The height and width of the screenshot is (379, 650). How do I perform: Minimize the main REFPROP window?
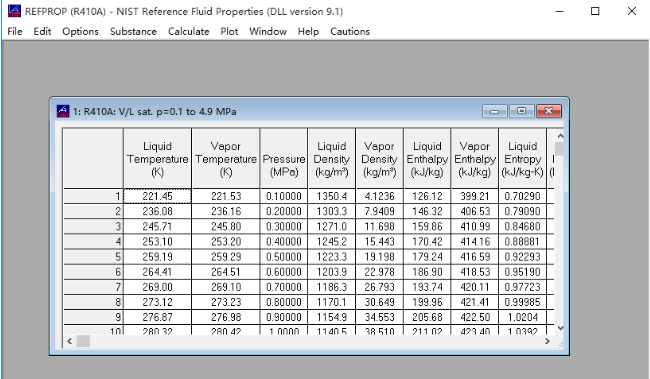pyautogui.click(x=560, y=11)
